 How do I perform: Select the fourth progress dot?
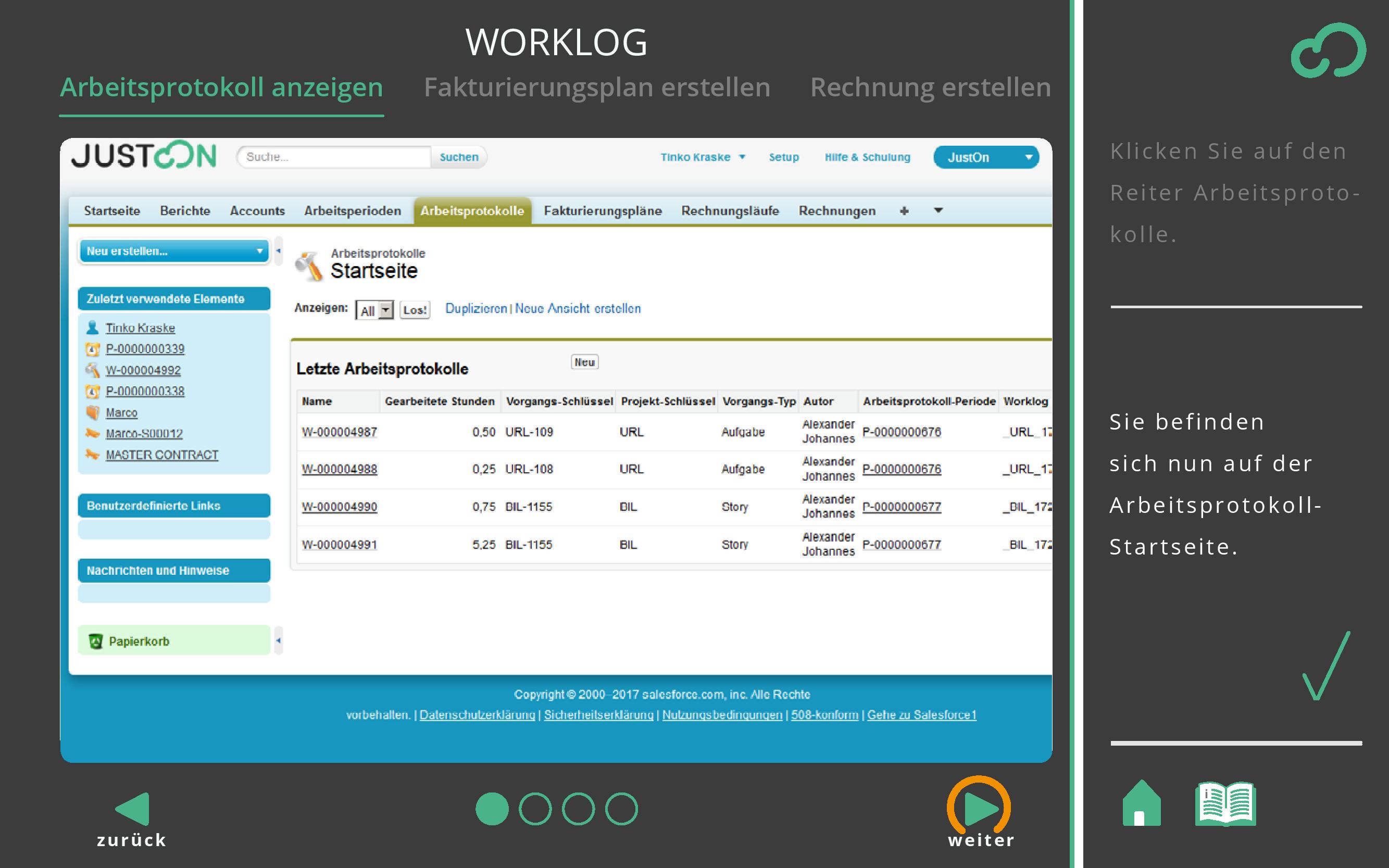tap(621, 809)
